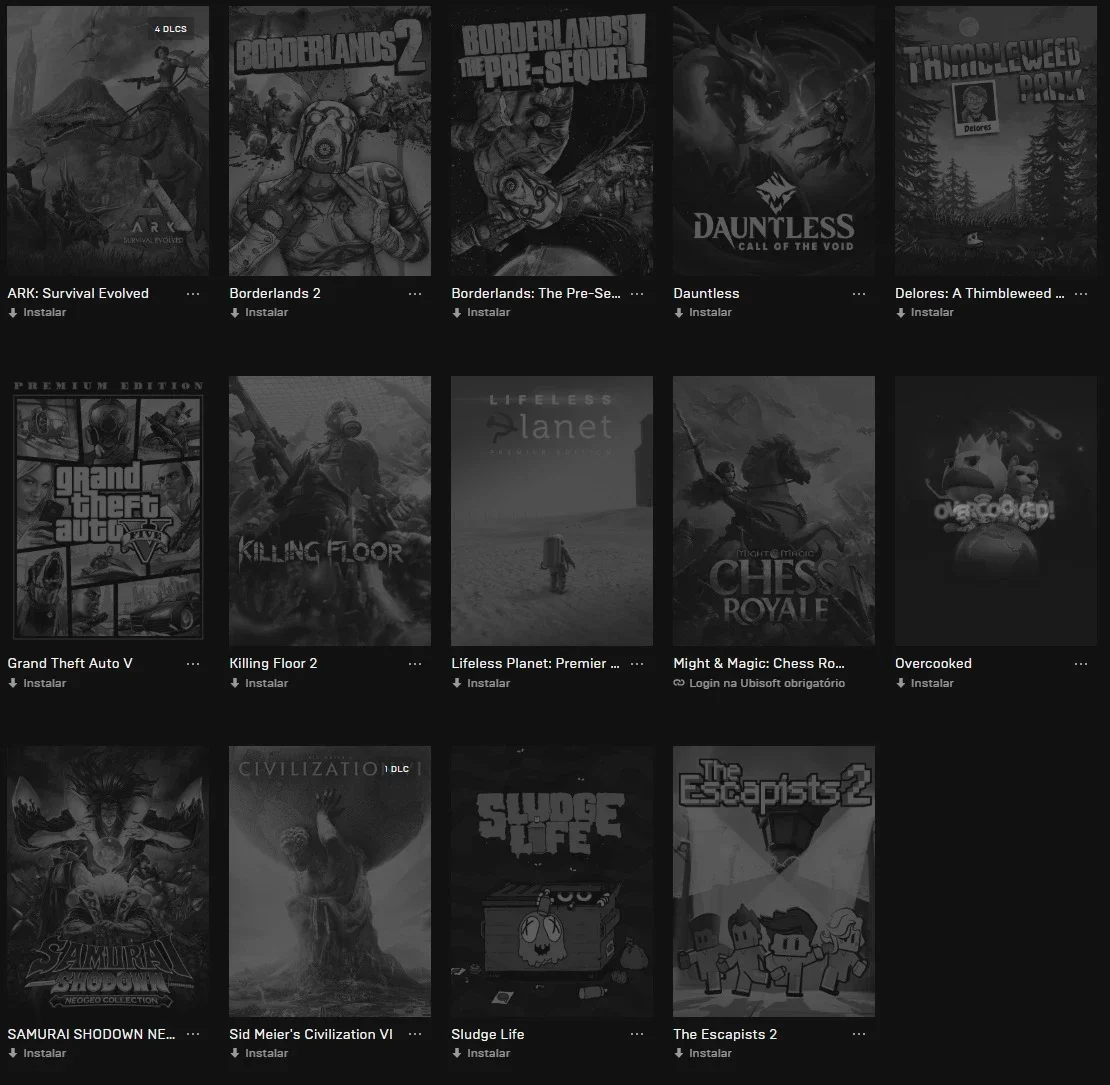Open the Sludge Life cover art
Viewport: 1110px width, 1085px height.
tap(551, 881)
